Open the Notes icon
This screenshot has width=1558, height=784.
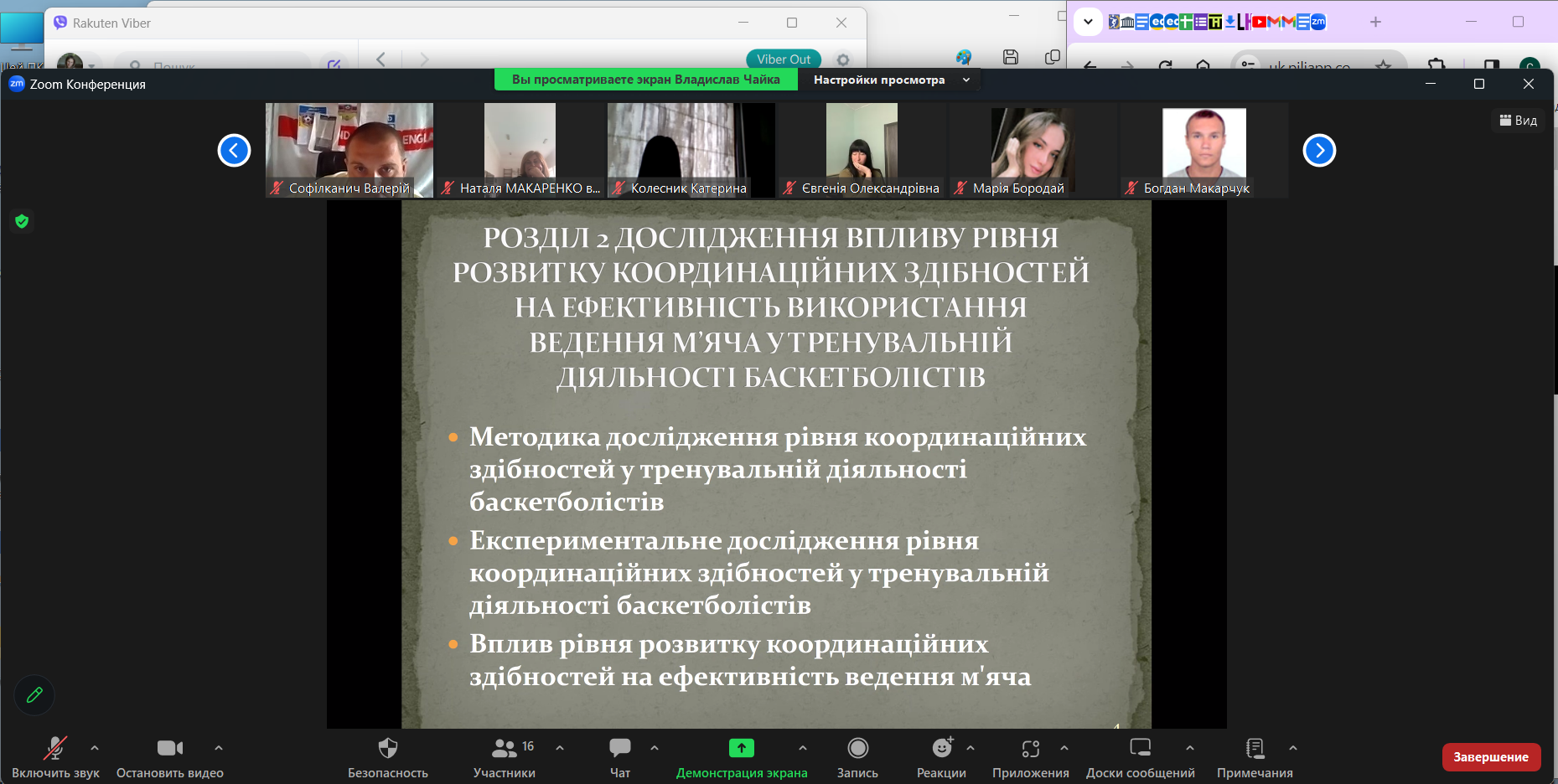tap(1255, 748)
